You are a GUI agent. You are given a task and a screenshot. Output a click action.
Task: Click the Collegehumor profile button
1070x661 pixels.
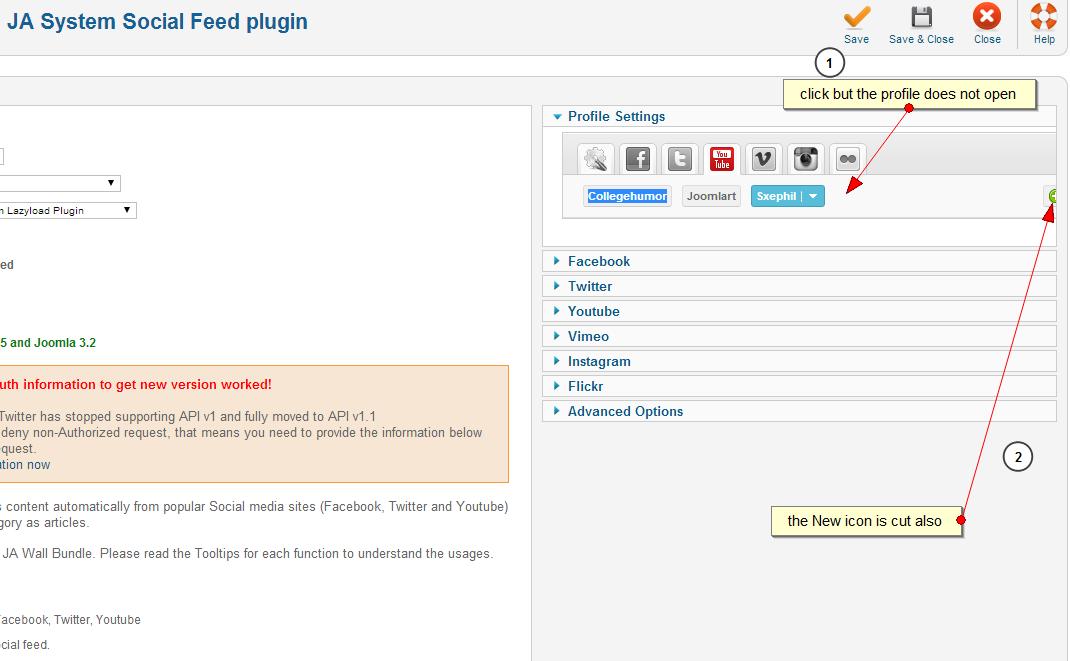click(x=627, y=197)
